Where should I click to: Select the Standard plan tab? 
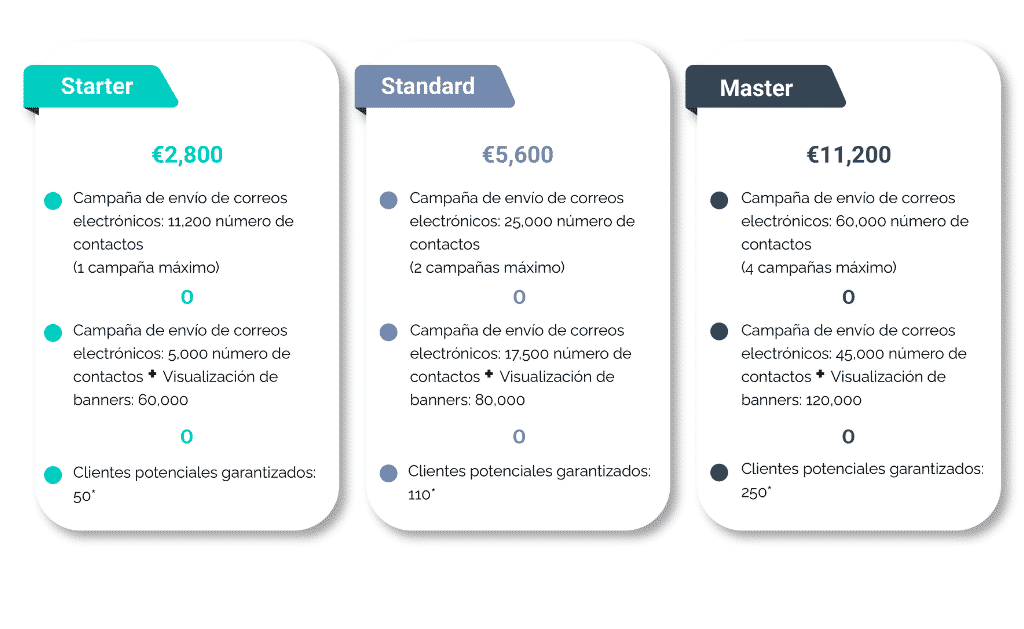click(428, 86)
